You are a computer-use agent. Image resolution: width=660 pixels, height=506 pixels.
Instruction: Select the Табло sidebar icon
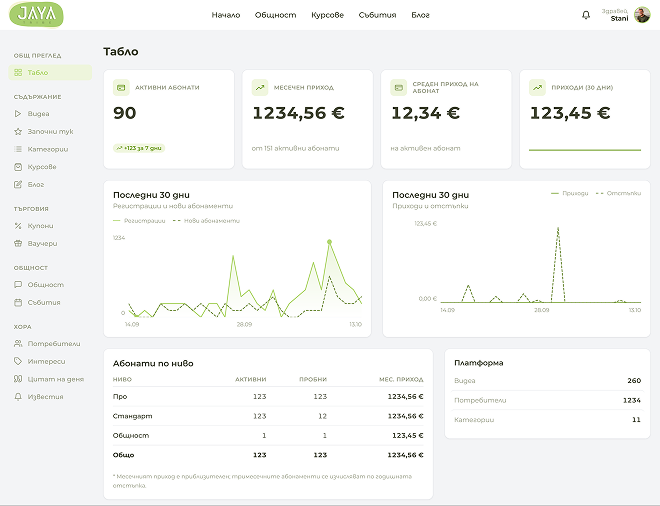pyautogui.click(x=18, y=72)
